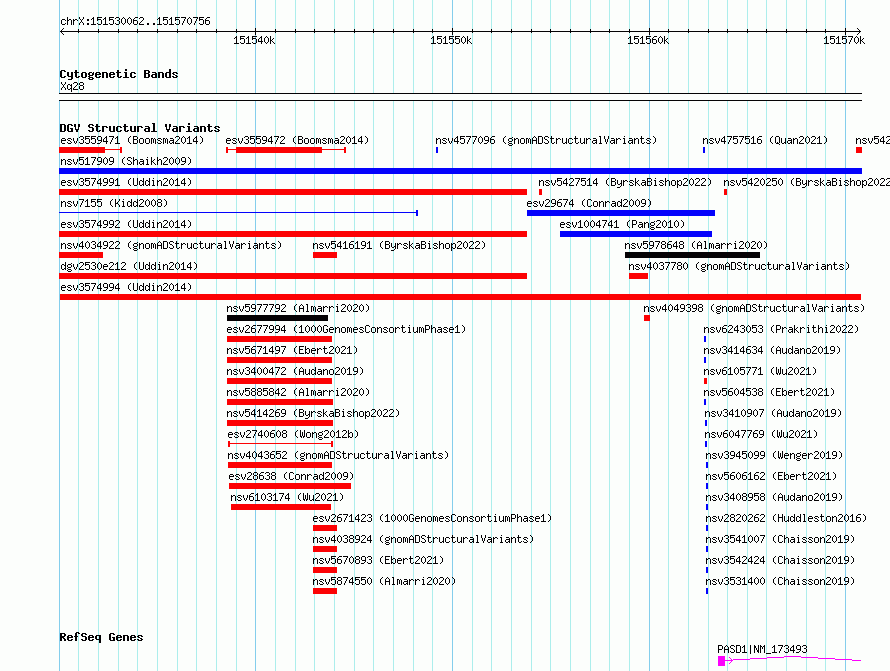This screenshot has height=671, width=890.
Task: Open nsv3542424 (Chaisson2019) label
Action: coord(780,560)
